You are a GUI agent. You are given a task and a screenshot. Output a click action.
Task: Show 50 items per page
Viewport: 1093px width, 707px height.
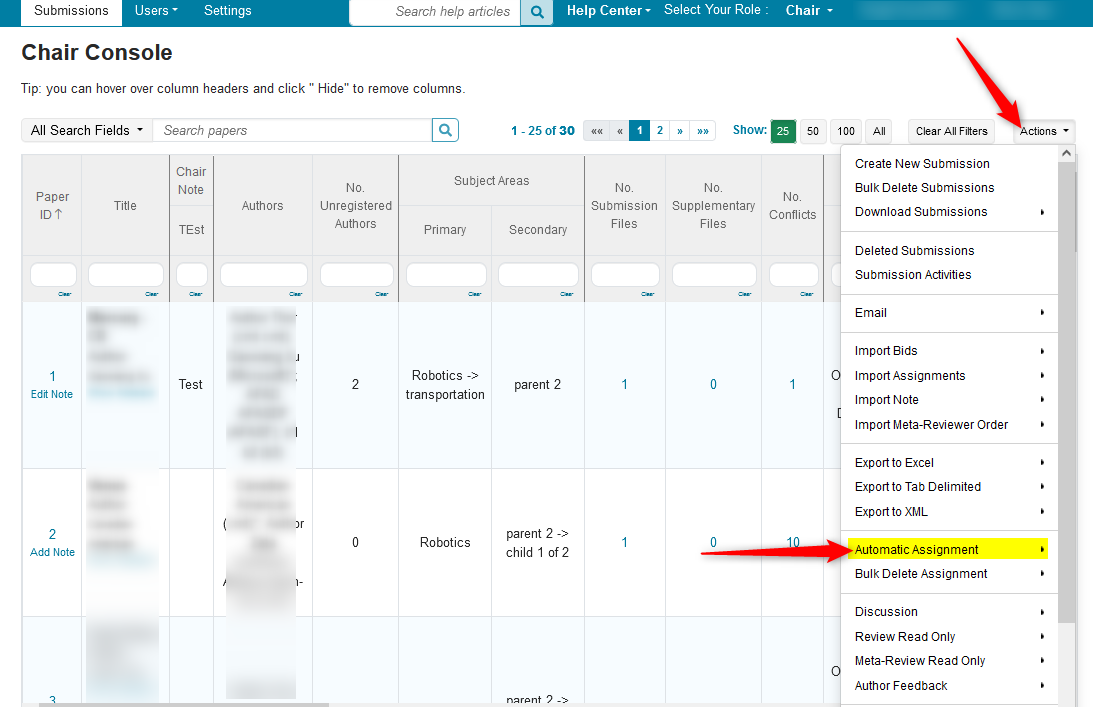pyautogui.click(x=813, y=131)
